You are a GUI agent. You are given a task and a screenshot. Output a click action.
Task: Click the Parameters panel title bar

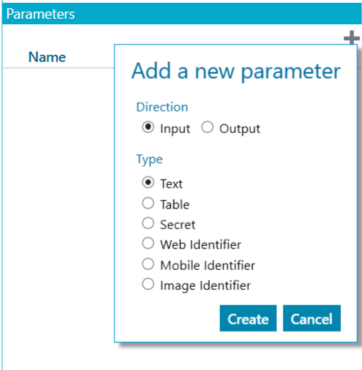[x=181, y=14]
